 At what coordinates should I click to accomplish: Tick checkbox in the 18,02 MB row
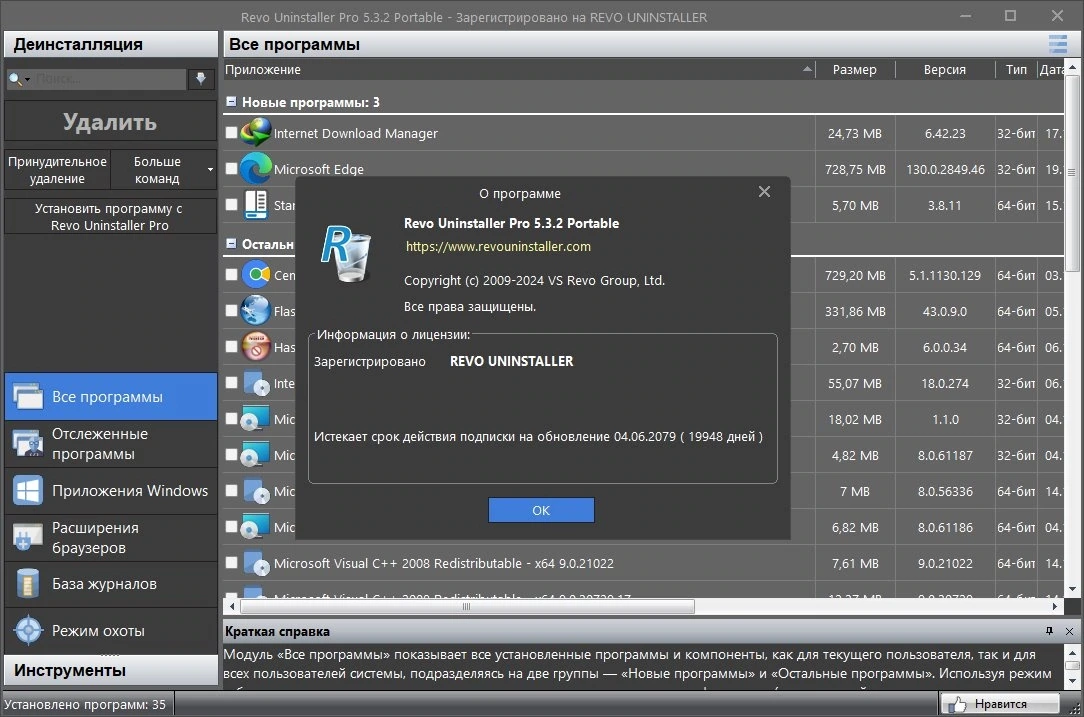point(232,418)
